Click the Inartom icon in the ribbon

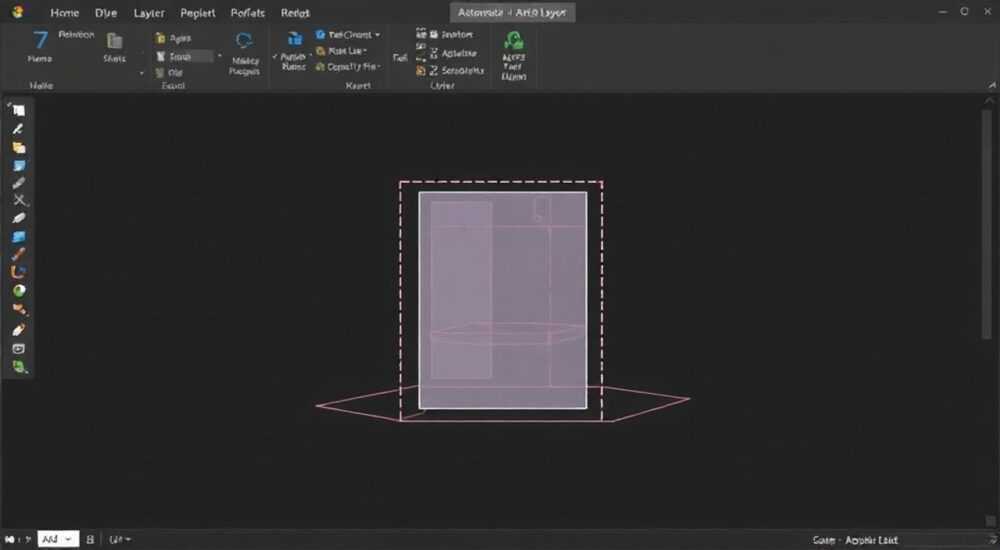pyautogui.click(x=434, y=34)
